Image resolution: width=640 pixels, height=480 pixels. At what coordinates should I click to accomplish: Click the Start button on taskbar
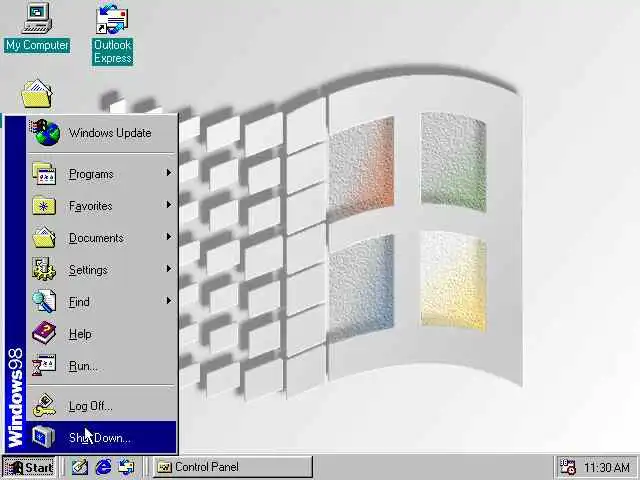29,467
